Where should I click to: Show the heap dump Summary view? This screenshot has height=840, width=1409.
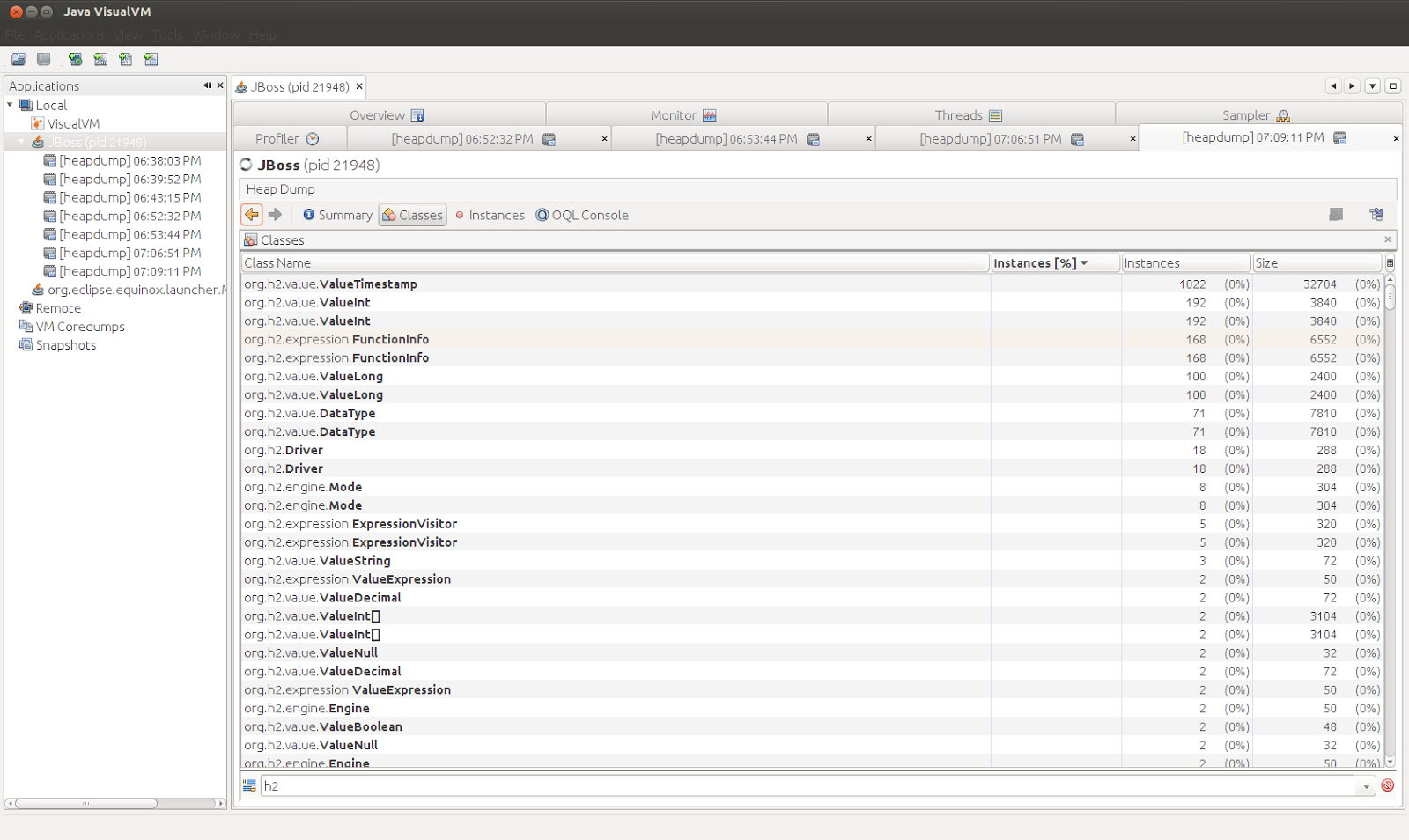(x=337, y=215)
